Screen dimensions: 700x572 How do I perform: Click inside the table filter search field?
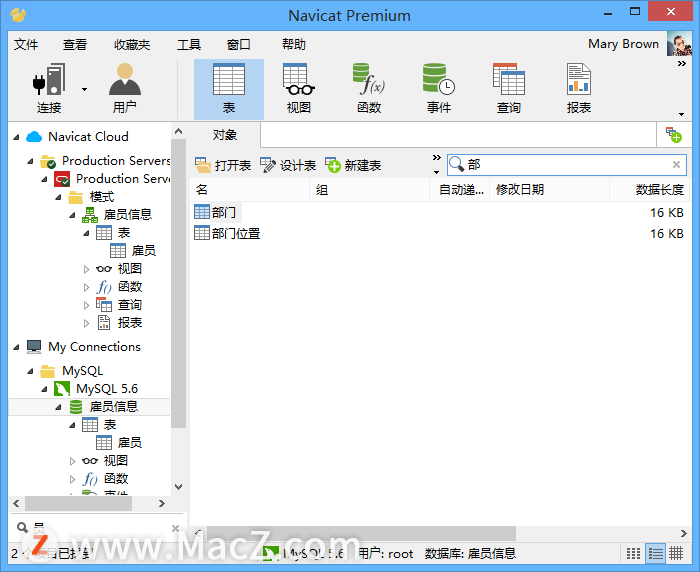point(567,165)
